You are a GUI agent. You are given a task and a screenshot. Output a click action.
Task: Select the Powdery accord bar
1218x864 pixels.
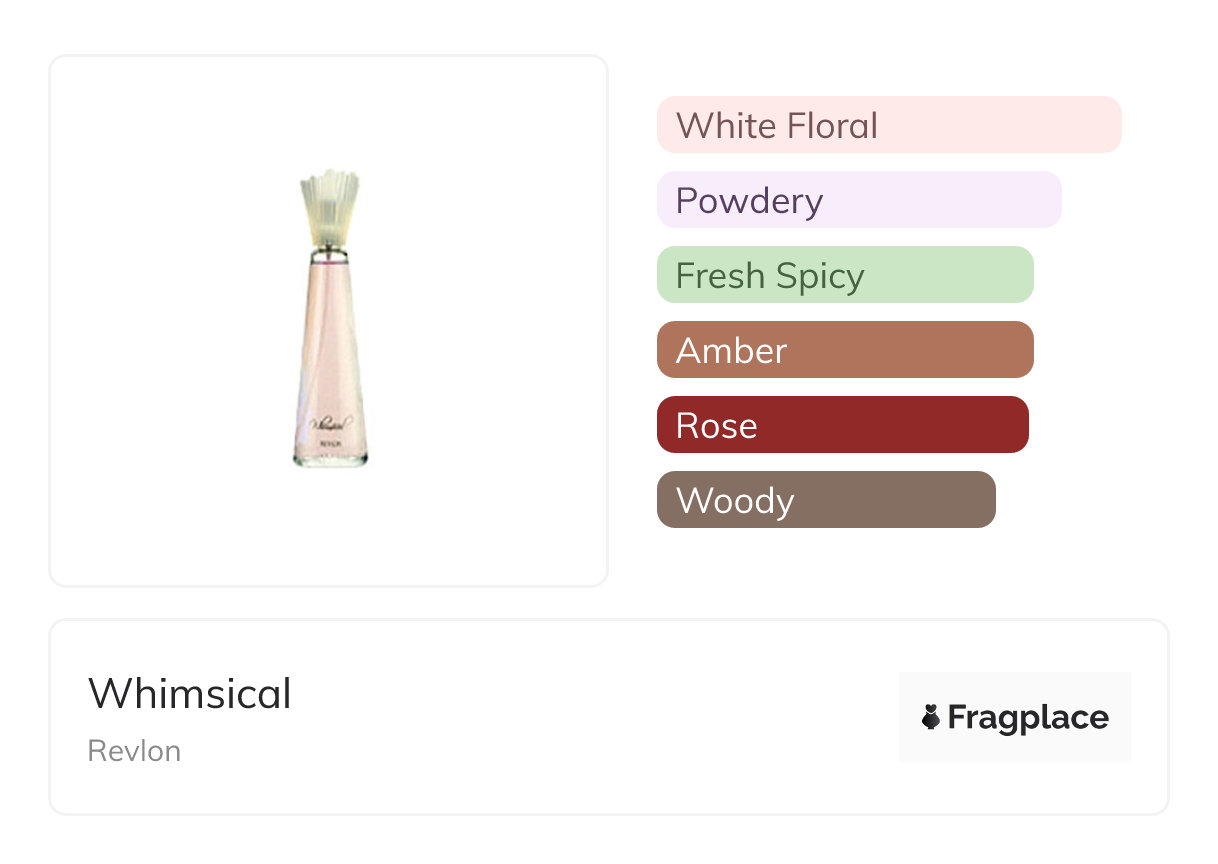858,200
